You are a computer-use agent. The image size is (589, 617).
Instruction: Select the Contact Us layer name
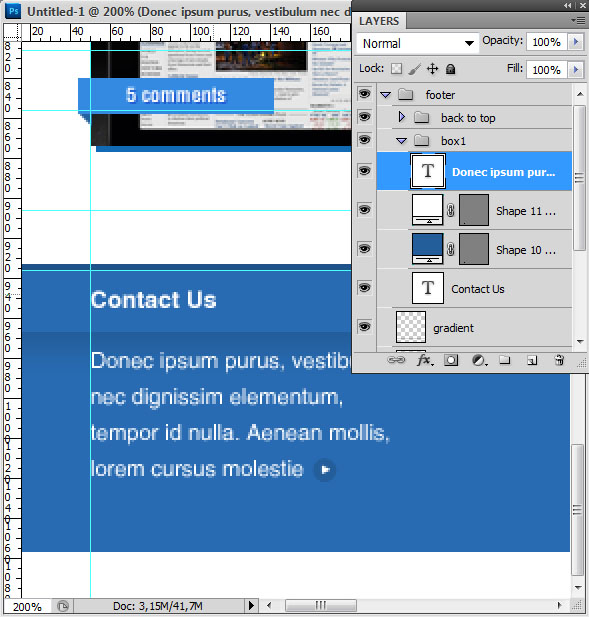click(478, 289)
